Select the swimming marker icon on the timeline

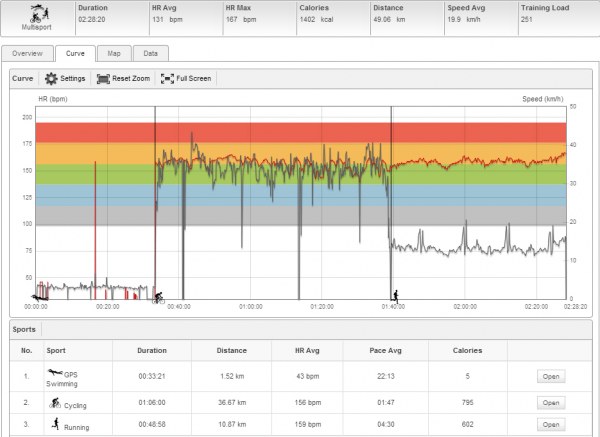click(39, 297)
